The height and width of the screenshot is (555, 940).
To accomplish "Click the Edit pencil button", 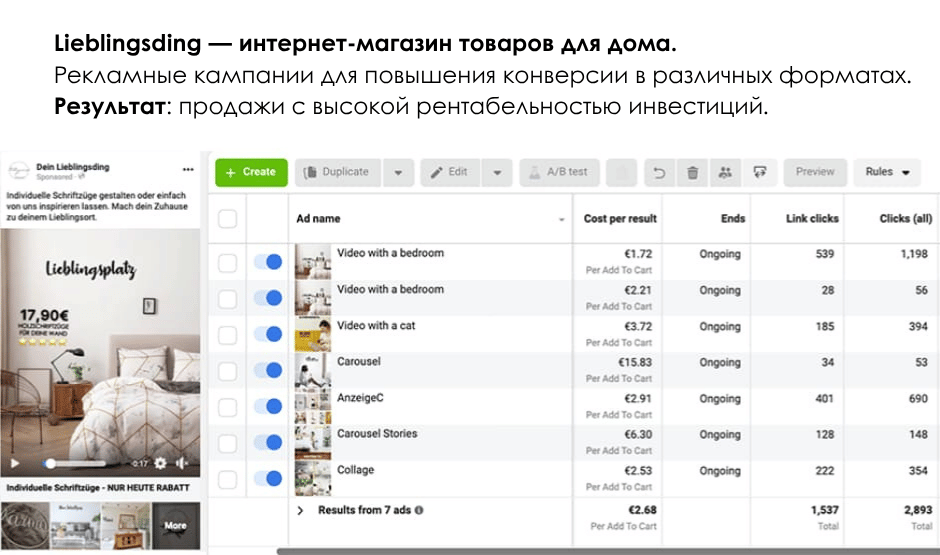I will (x=450, y=172).
